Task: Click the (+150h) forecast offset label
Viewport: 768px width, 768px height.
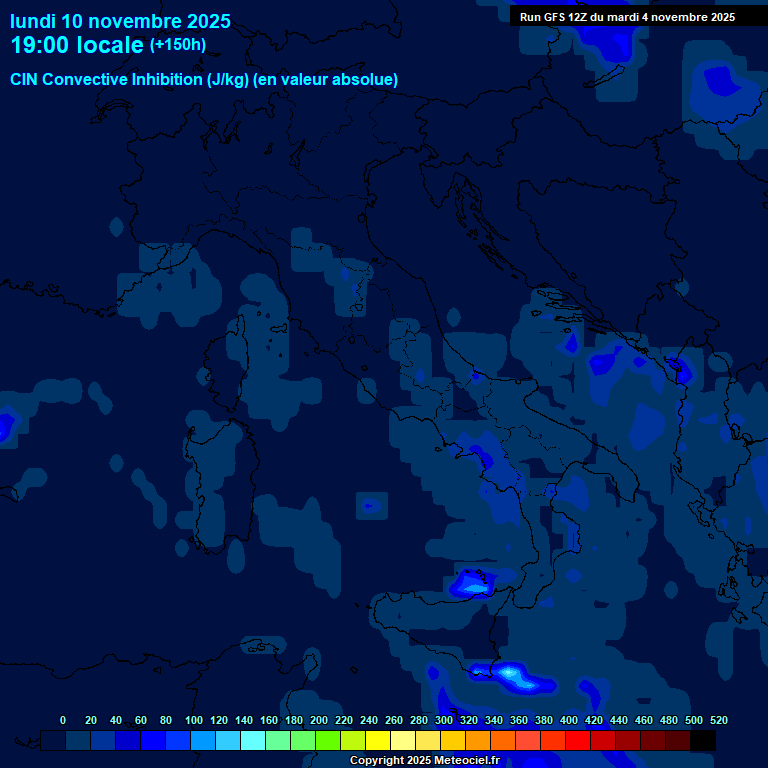Action: click(x=178, y=45)
